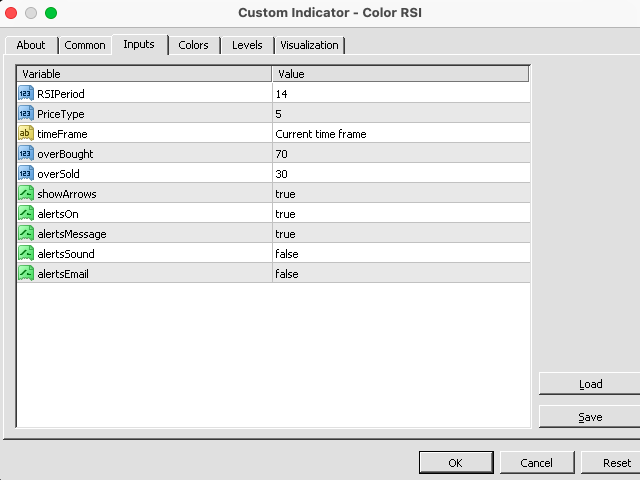Viewport: 640px width, 480px height.
Task: Click the Value column header
Action: 400,74
